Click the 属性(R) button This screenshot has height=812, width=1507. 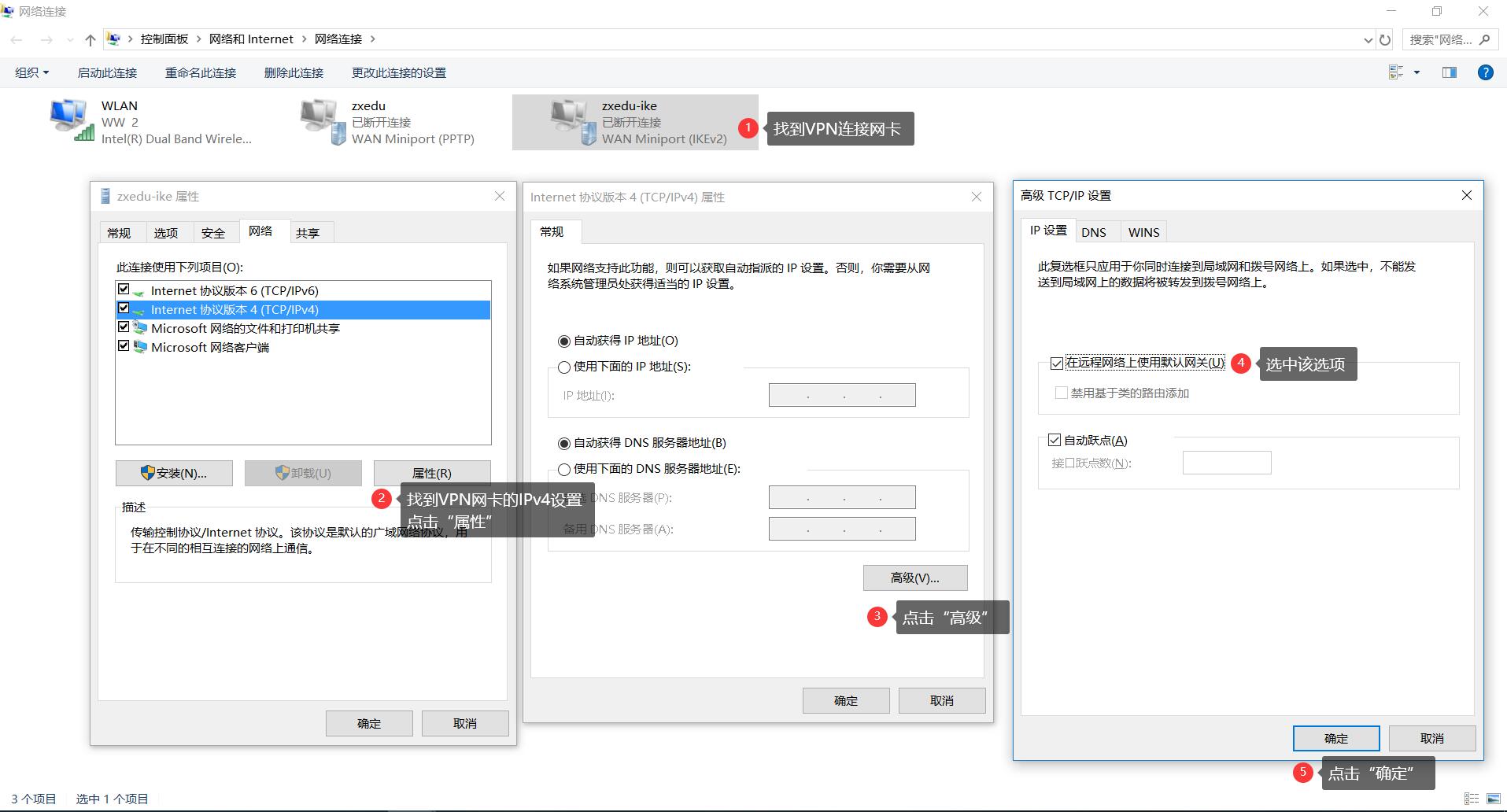point(431,473)
